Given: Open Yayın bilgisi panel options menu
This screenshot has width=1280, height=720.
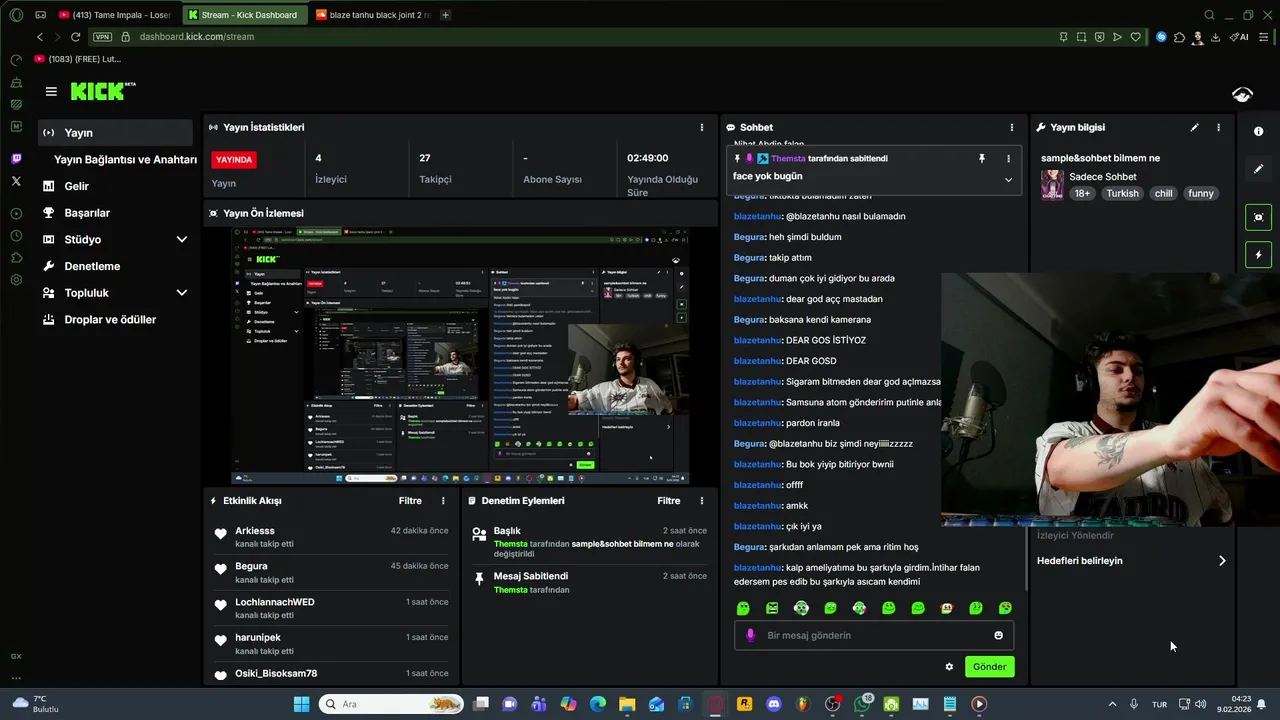Looking at the screenshot, I should pos(1218,127).
